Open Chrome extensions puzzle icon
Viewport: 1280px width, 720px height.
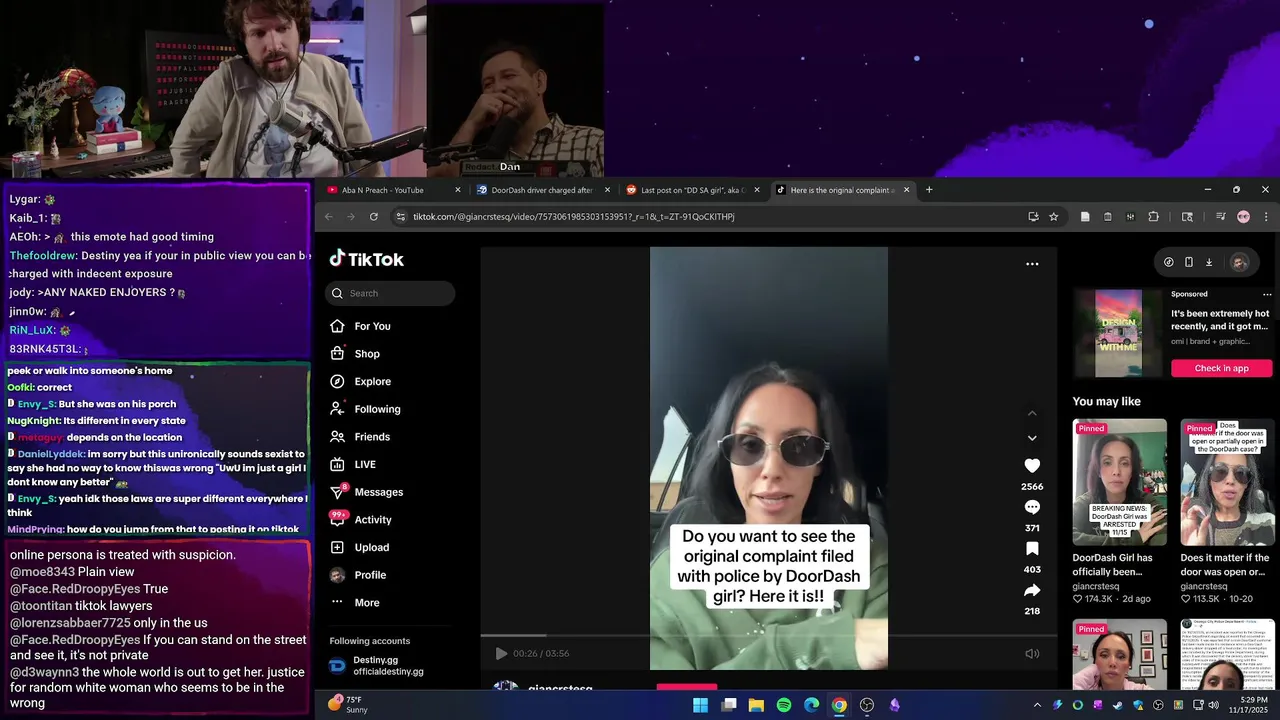click(1153, 216)
